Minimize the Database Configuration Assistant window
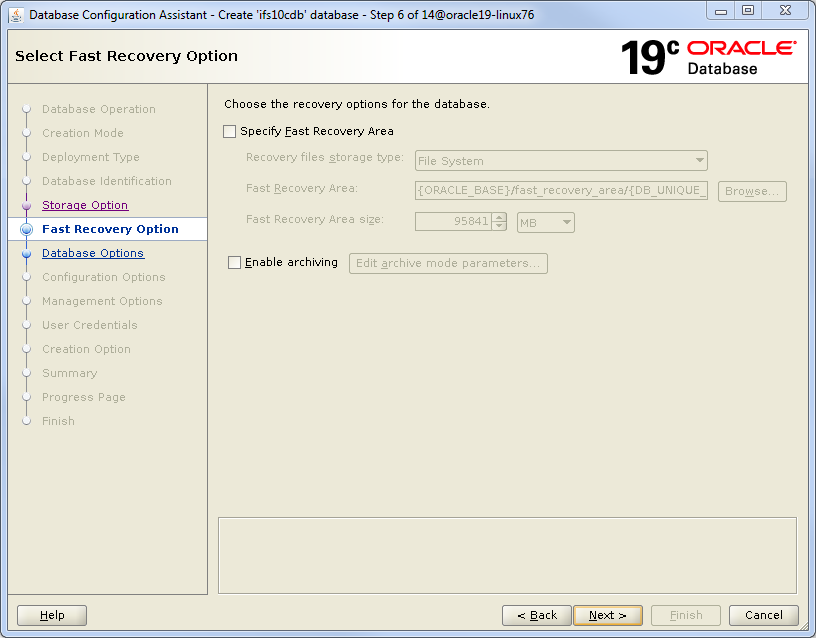 click(721, 11)
